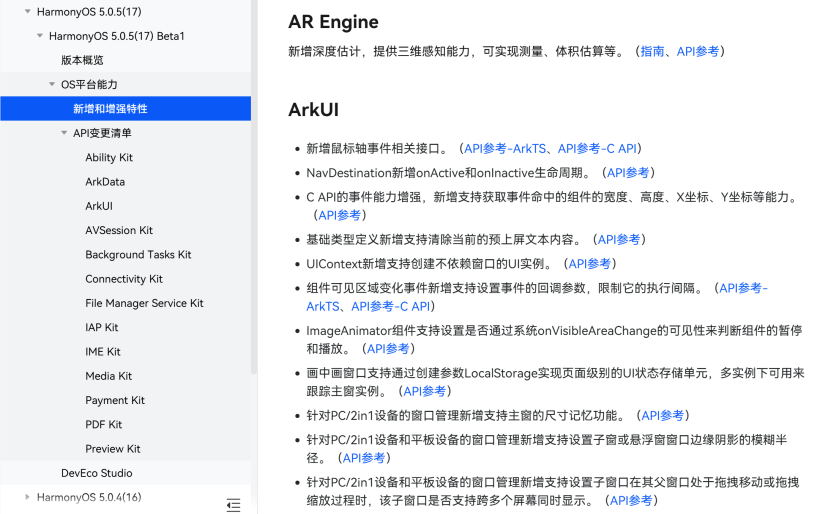The width and height of the screenshot is (820, 514).
Task: Collapse the API变更清单 list arrow
Action: (x=64, y=133)
